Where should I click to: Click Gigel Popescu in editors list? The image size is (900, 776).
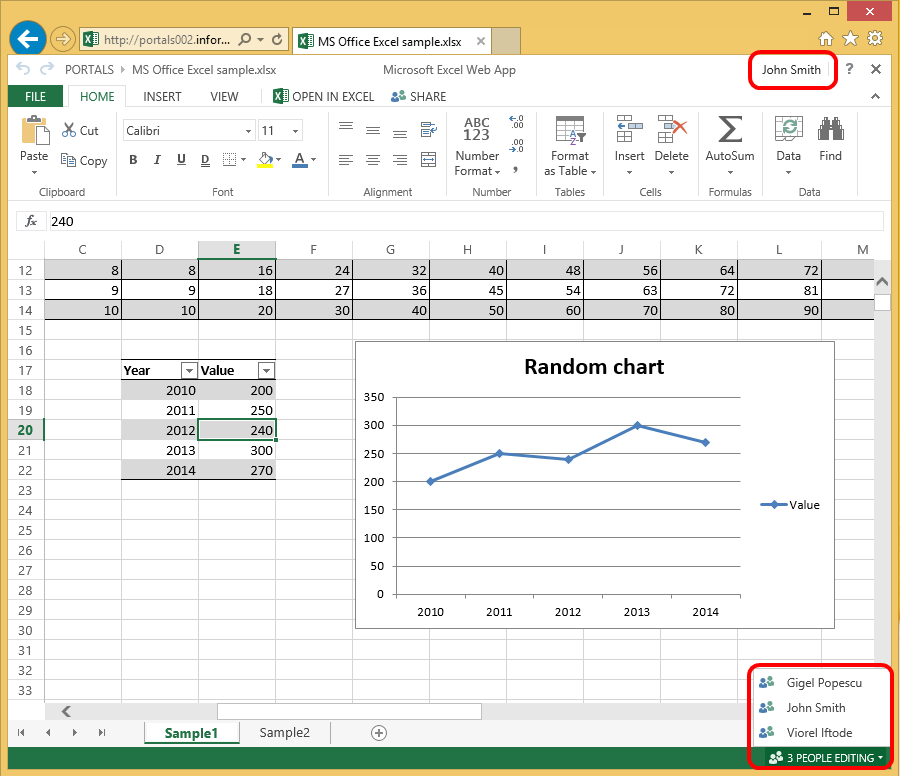coord(824,683)
